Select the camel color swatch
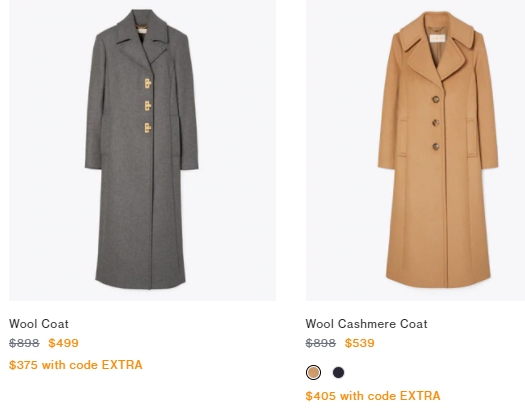 [313, 373]
